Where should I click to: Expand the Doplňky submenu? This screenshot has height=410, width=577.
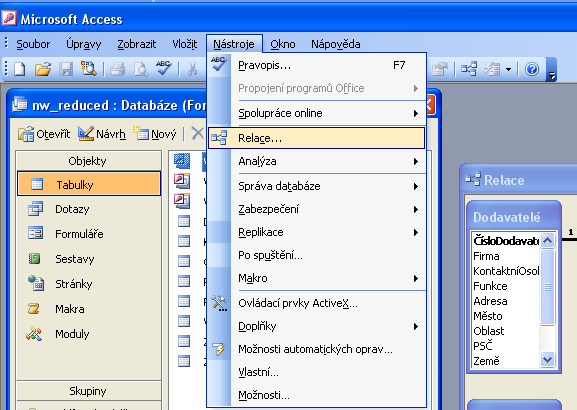[316, 326]
